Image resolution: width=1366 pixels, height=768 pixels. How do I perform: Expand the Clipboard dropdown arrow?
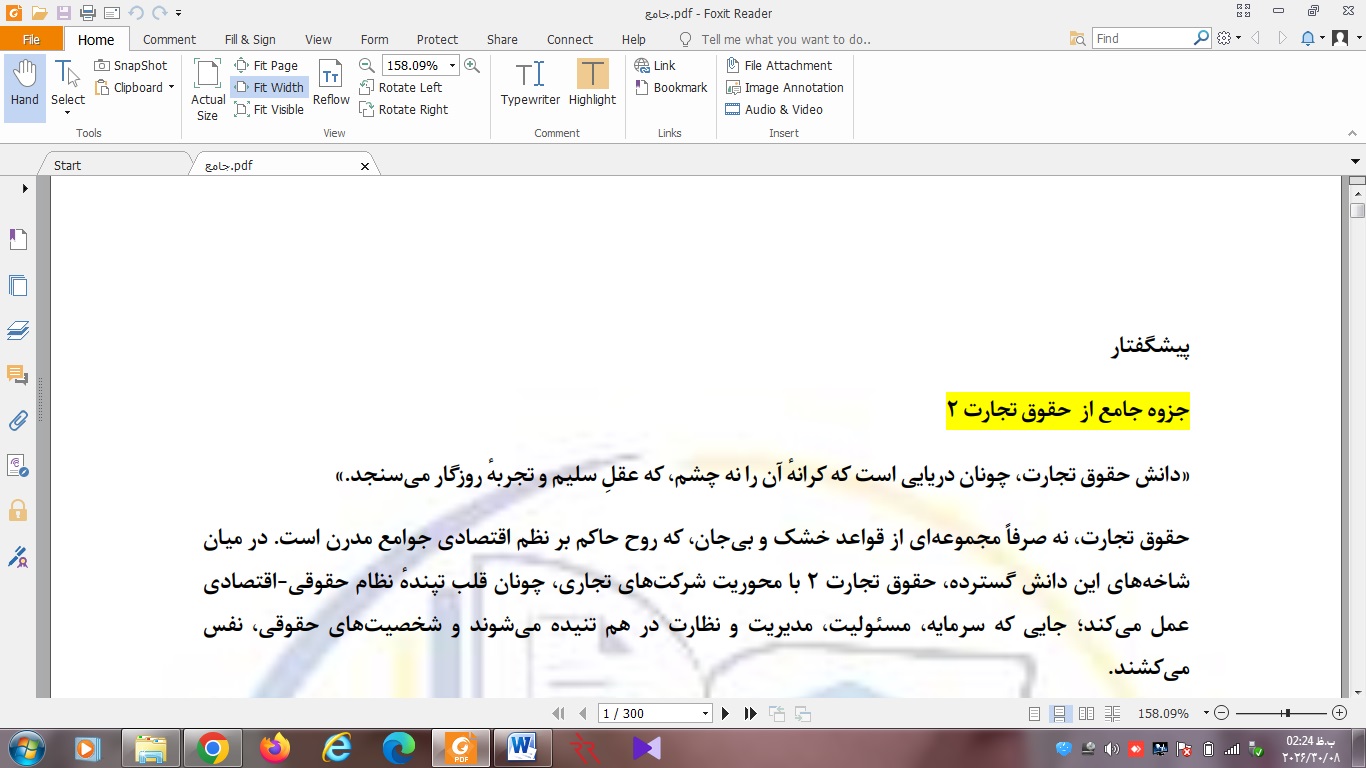(x=171, y=87)
